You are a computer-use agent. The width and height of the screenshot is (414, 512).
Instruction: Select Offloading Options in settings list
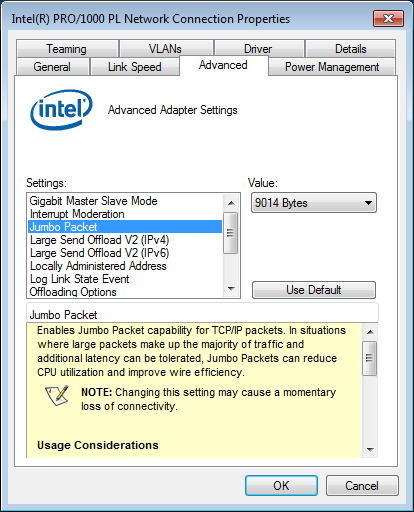point(125,291)
